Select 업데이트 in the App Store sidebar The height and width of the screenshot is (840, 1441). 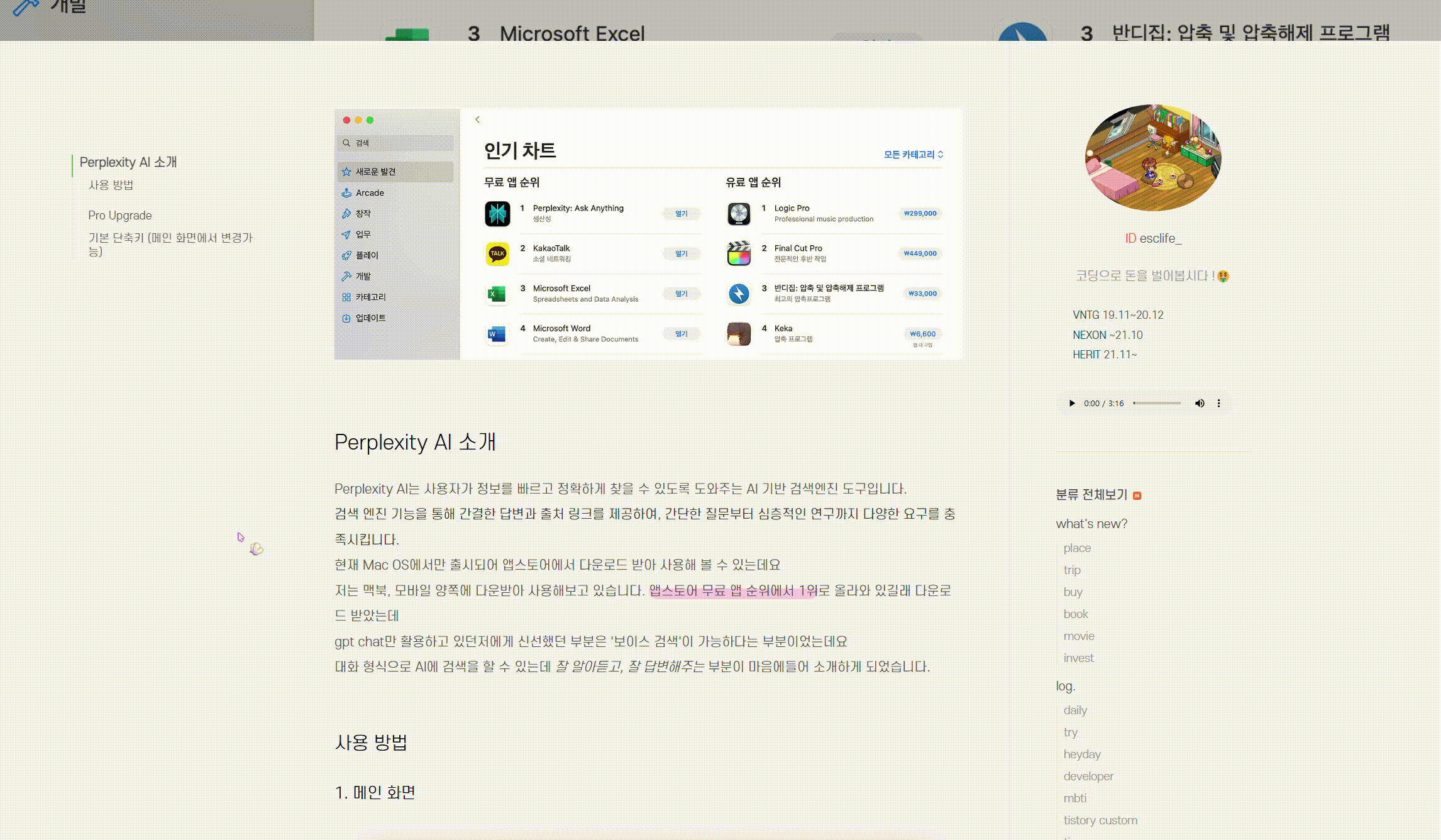[396, 318]
